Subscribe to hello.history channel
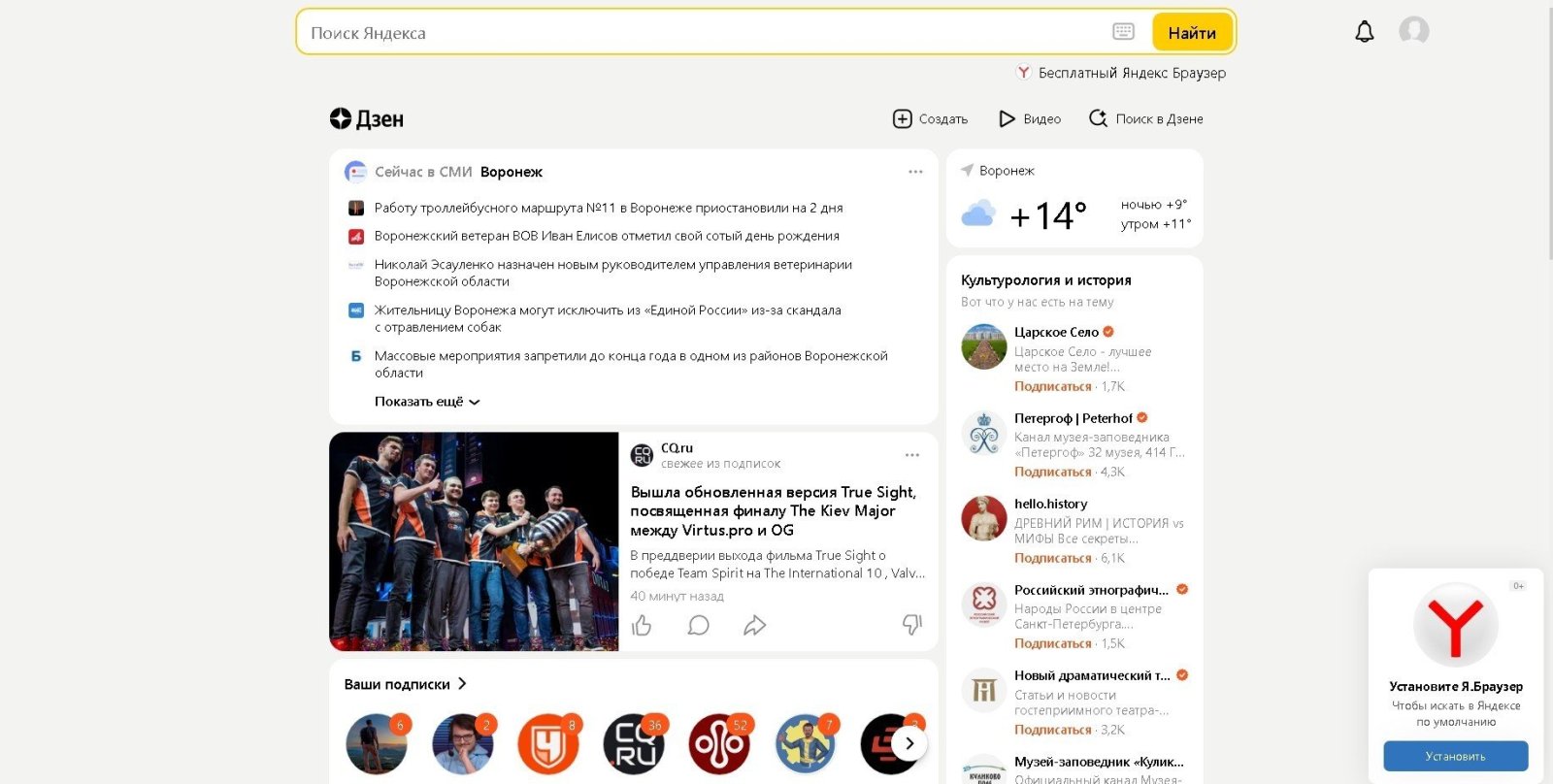1553x784 pixels. [x=1052, y=558]
